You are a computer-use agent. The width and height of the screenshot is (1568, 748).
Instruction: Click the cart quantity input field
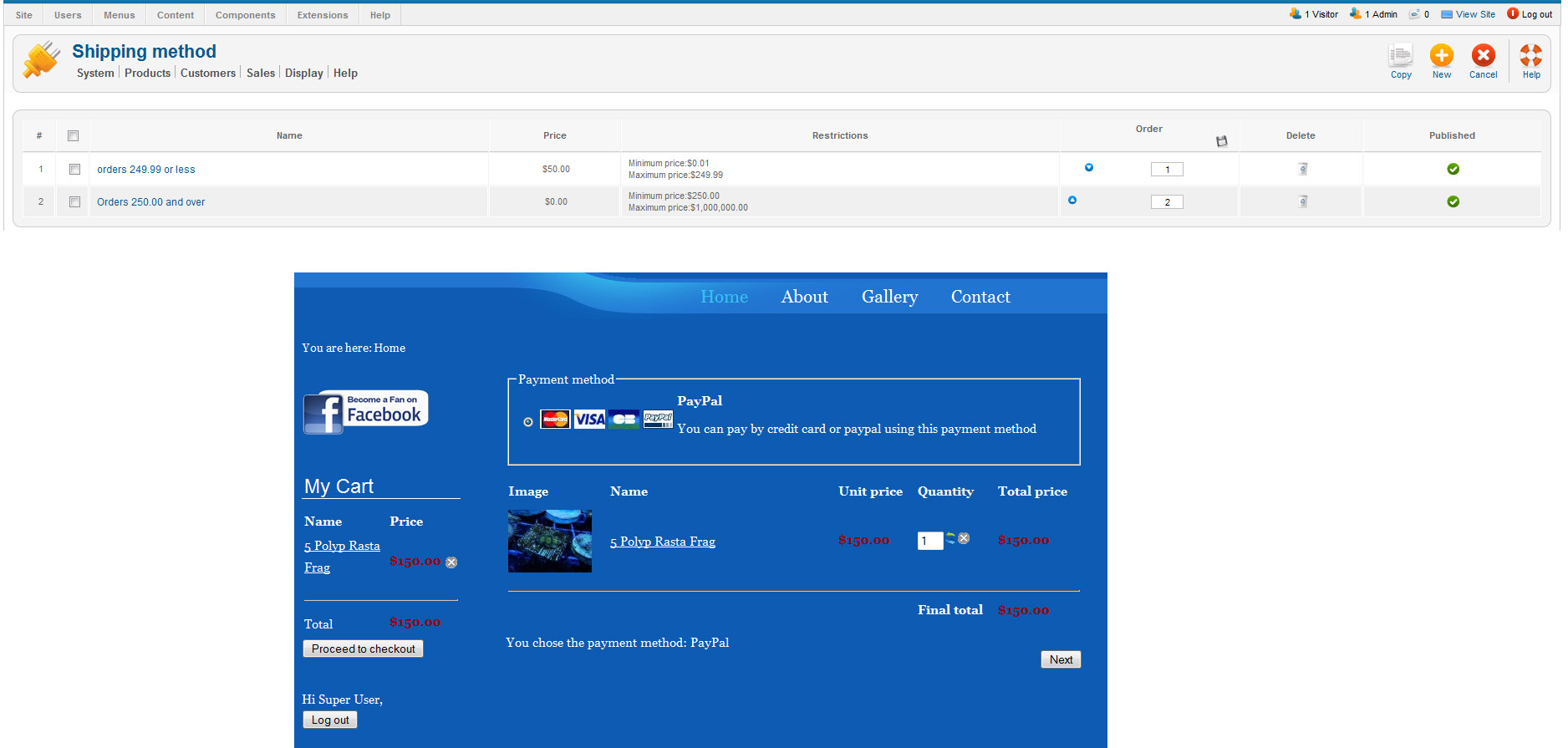(930, 541)
